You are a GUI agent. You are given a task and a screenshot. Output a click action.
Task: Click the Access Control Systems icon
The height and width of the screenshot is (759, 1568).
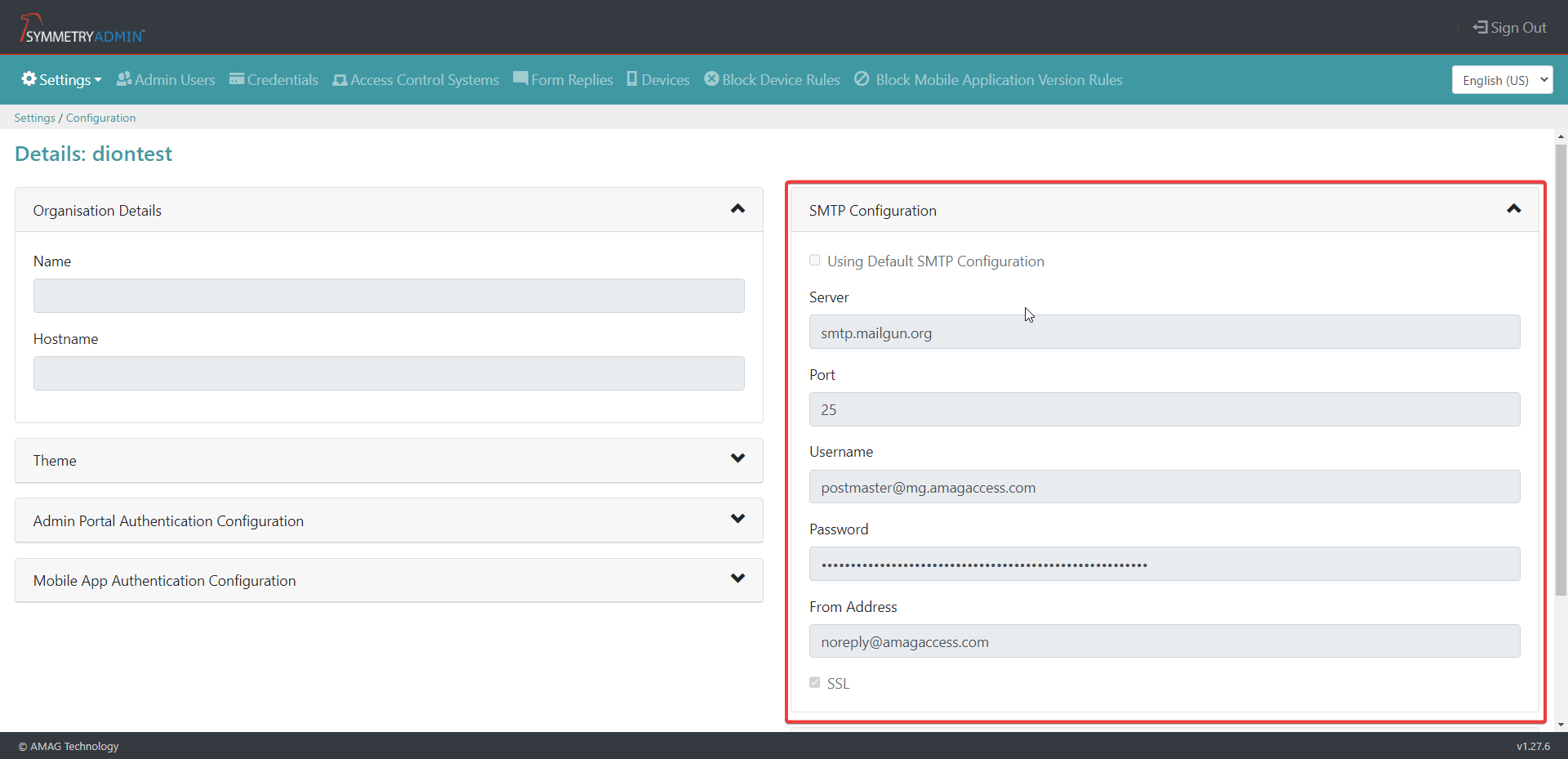[x=340, y=79]
